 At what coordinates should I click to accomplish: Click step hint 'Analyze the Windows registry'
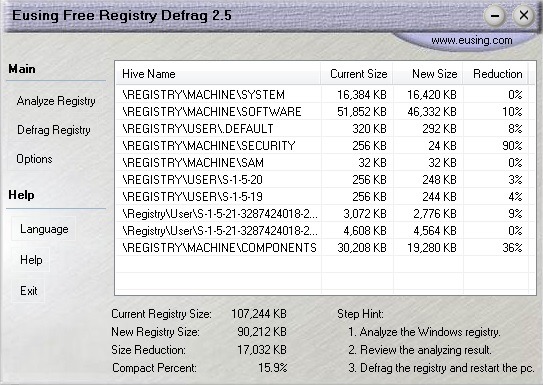click(424, 332)
